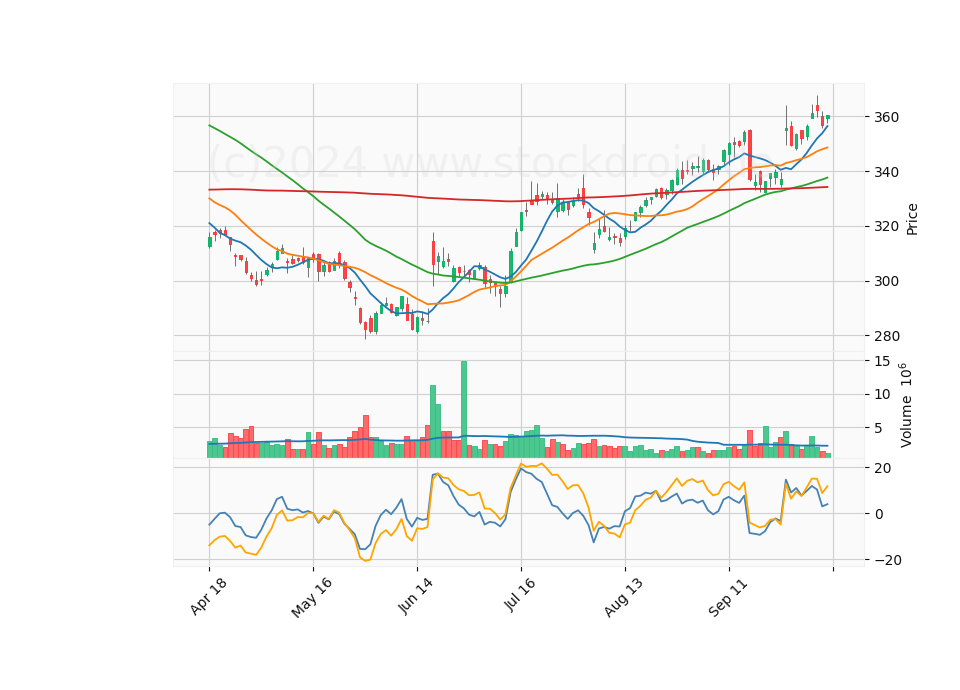Click the Volume axis title
Viewport: 960px width, 690px height.
click(x=906, y=405)
